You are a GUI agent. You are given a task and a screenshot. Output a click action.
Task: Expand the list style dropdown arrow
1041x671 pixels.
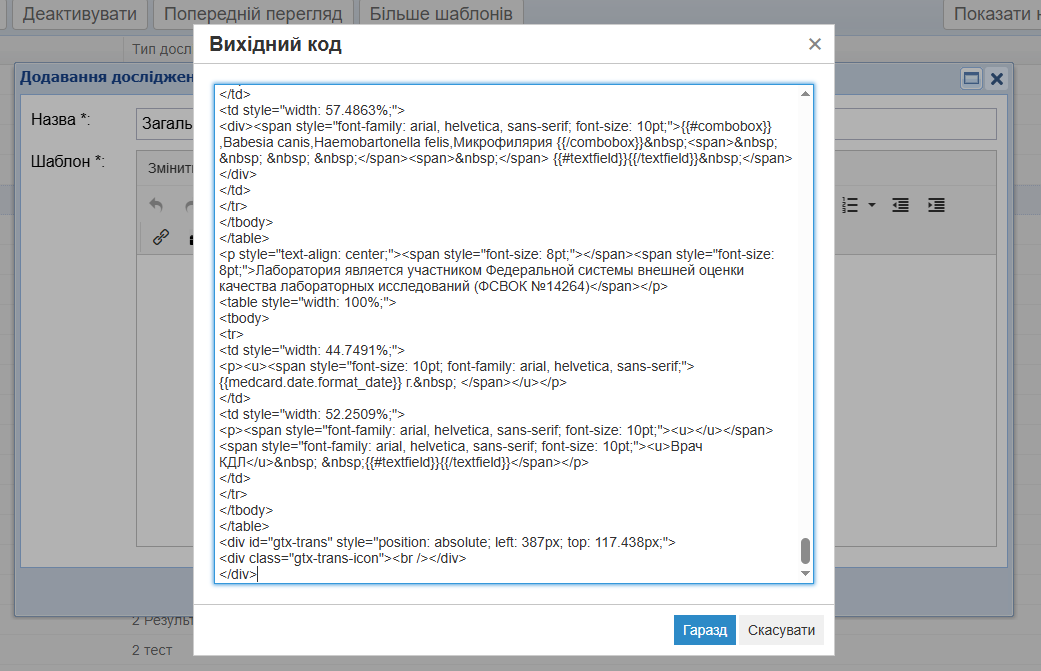(872, 205)
